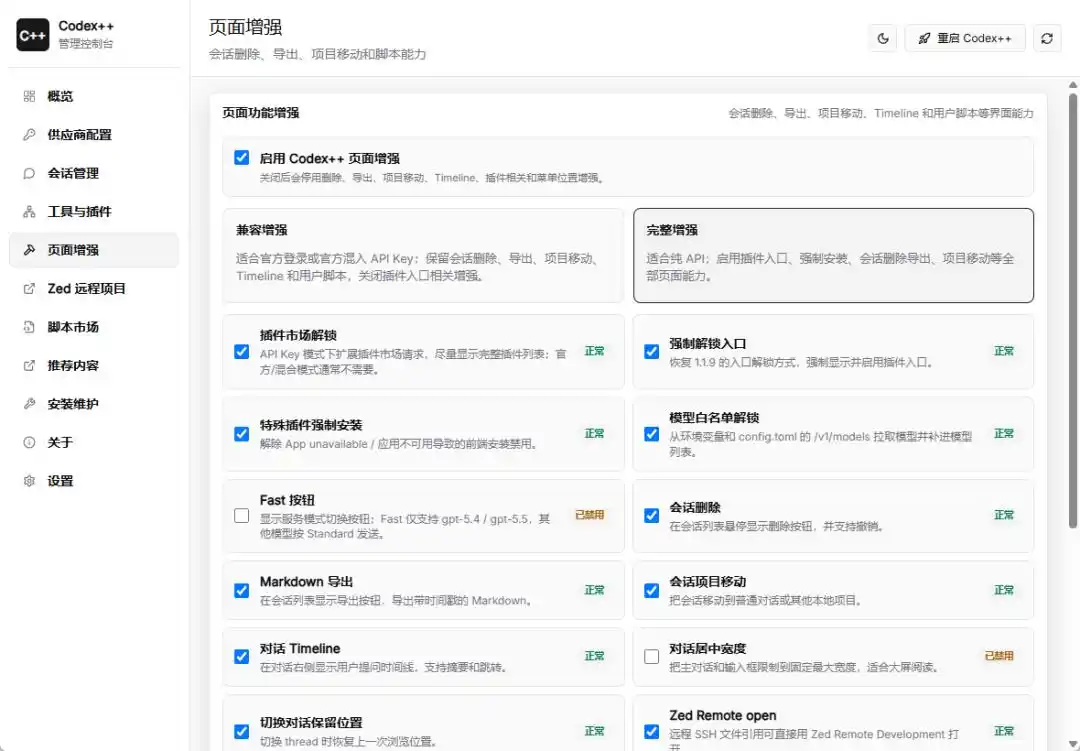Enable the Fast 按钮 checkbox

click(x=242, y=515)
